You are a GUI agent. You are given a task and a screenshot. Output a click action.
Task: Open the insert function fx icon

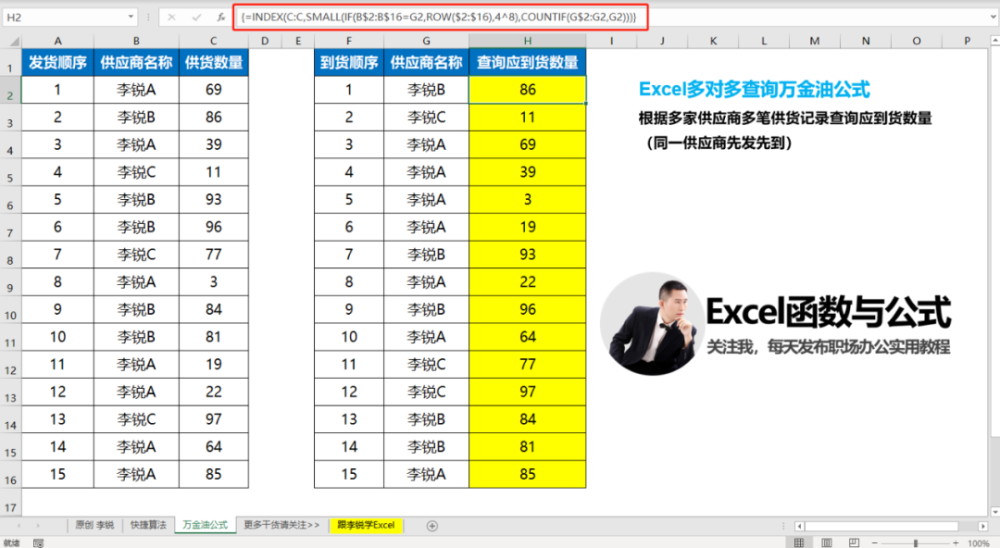pyautogui.click(x=221, y=17)
